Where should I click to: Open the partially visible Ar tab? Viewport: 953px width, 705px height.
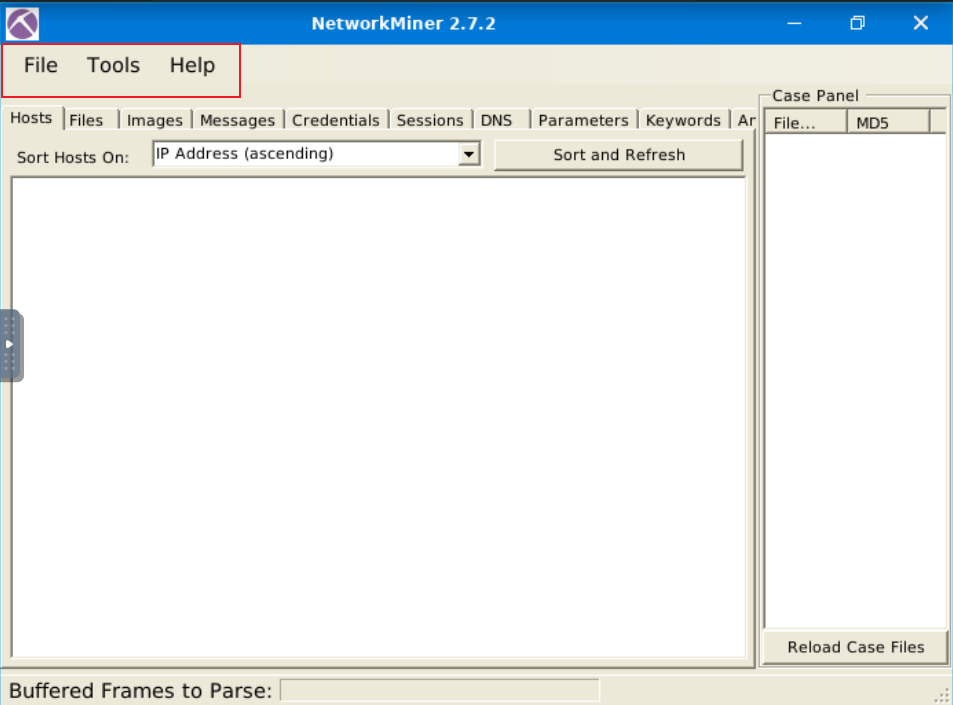(743, 120)
